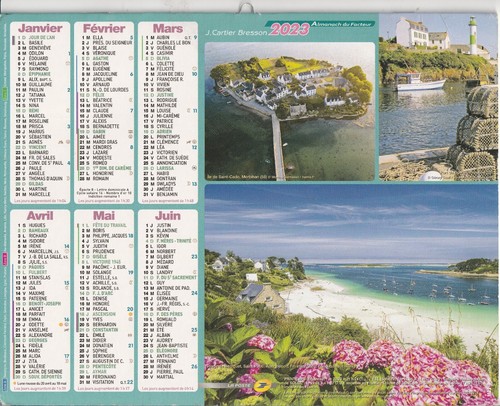Open the Mars month heading
This screenshot has width=500, height=406.
tap(168, 28)
